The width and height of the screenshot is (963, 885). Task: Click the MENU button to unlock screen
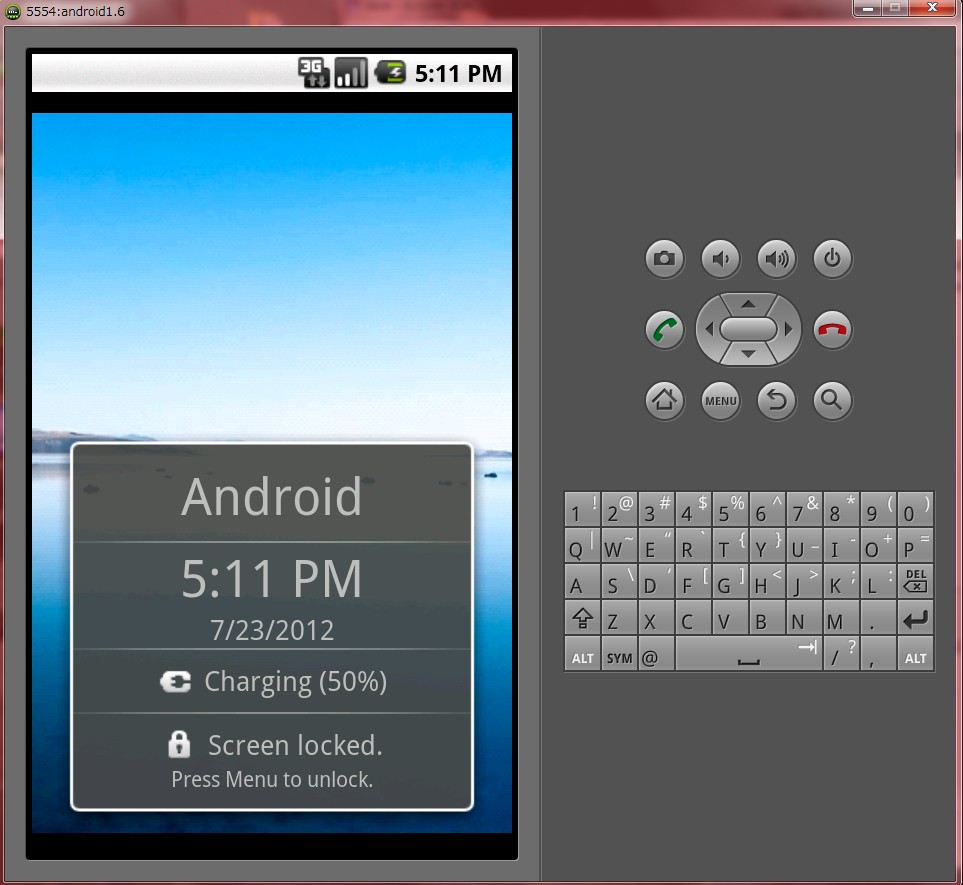click(720, 400)
